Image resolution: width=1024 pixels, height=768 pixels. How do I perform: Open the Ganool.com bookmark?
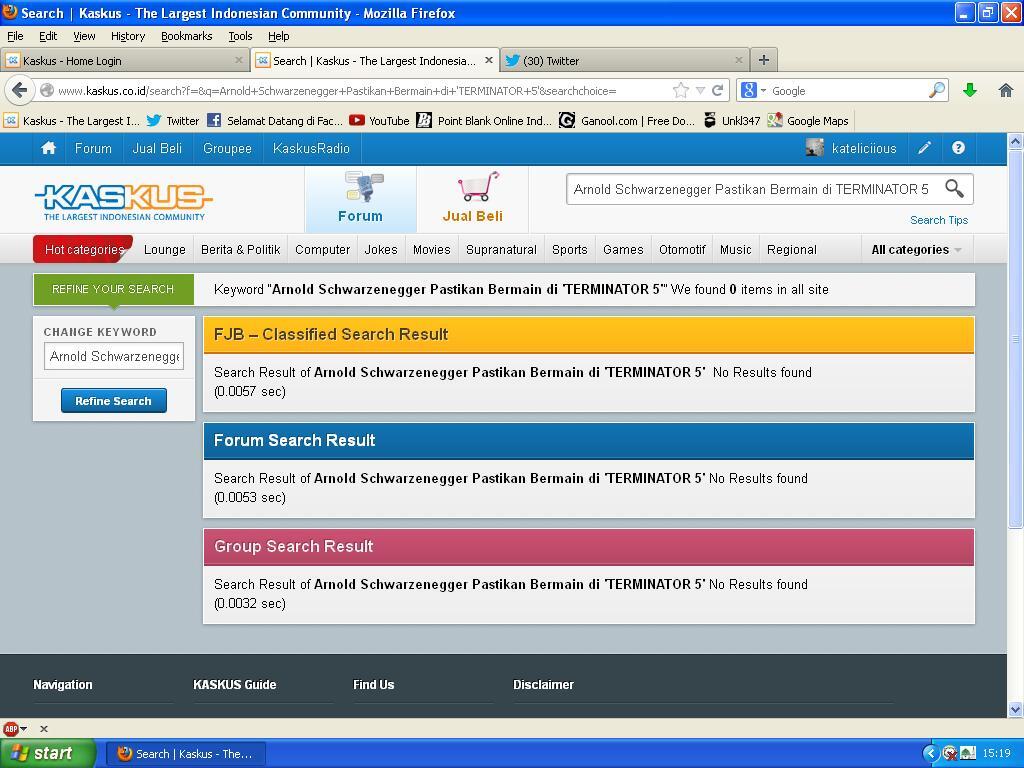tap(627, 121)
